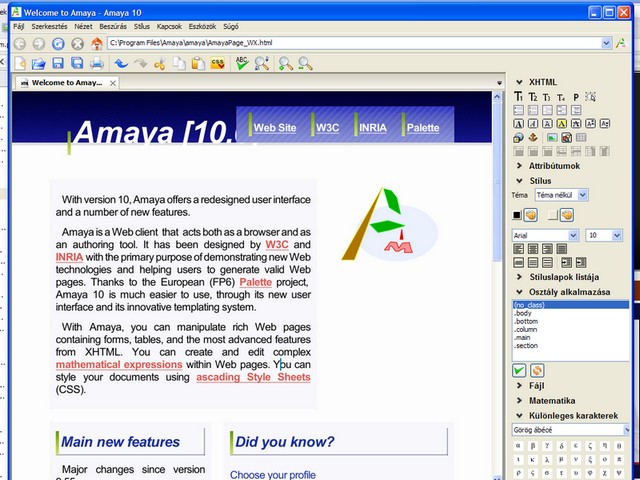Collapse the XHTML panel section

[x=519, y=82]
